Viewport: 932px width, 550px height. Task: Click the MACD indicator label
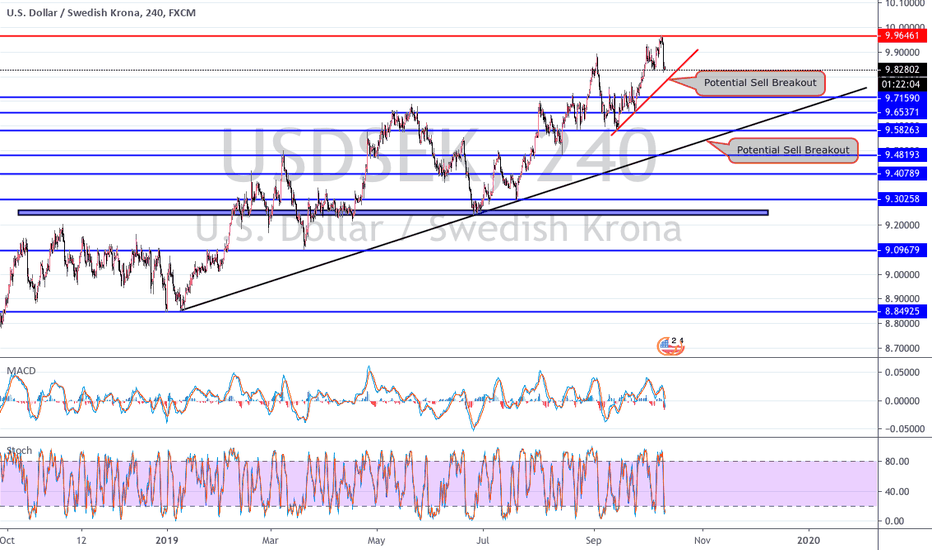21,370
